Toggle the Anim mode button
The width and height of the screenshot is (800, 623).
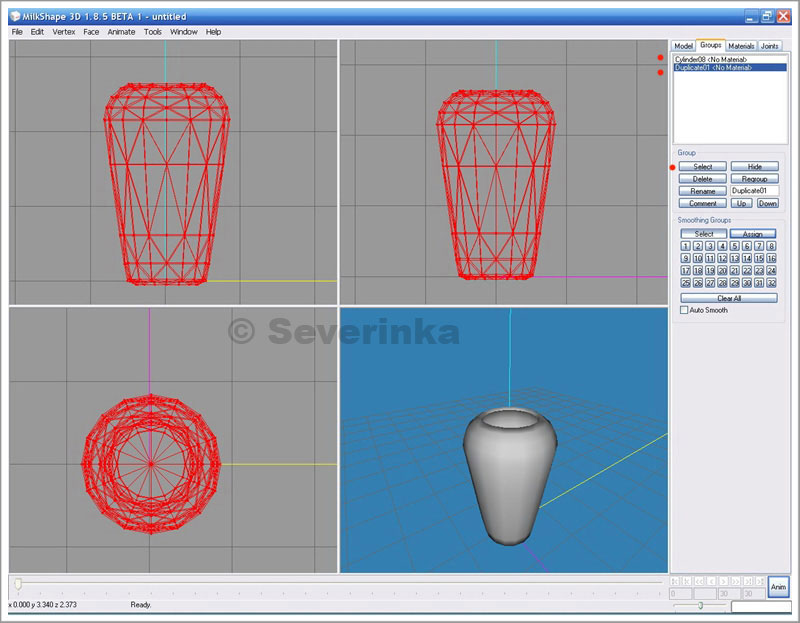(x=778, y=587)
